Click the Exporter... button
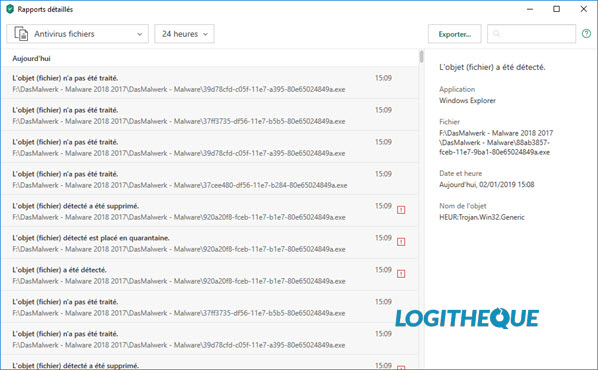 [455, 34]
